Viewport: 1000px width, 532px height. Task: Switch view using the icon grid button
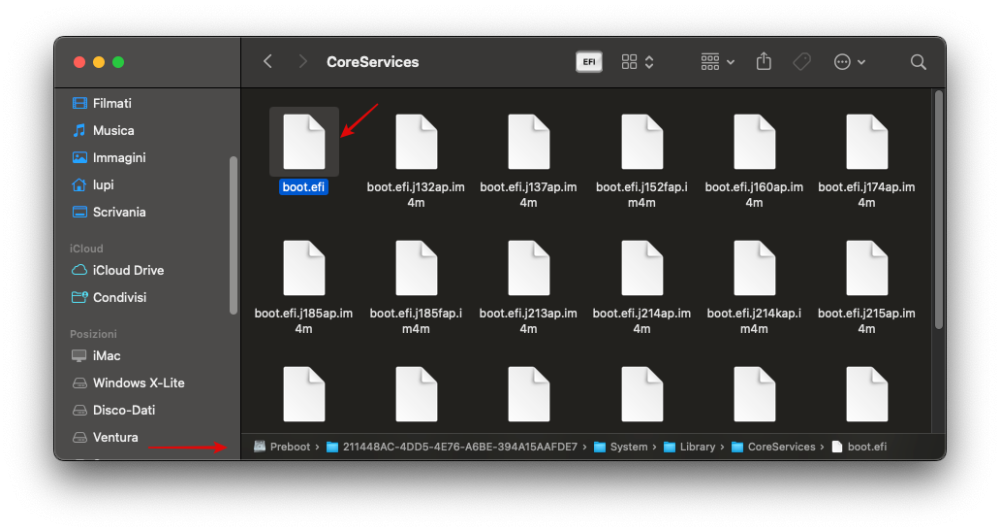coord(629,62)
